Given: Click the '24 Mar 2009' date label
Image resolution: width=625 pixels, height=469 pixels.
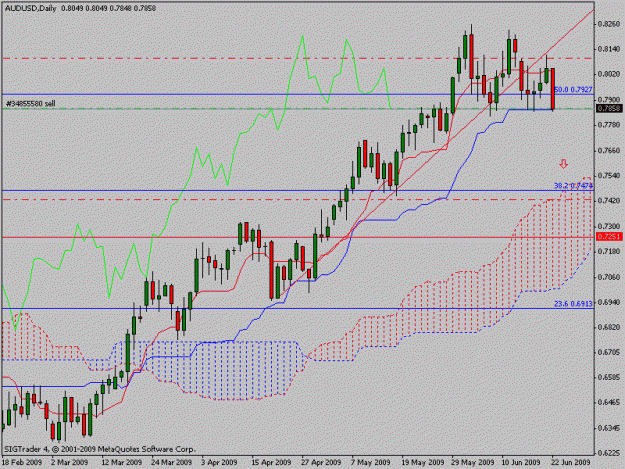Looking at the screenshot, I should [171, 463].
